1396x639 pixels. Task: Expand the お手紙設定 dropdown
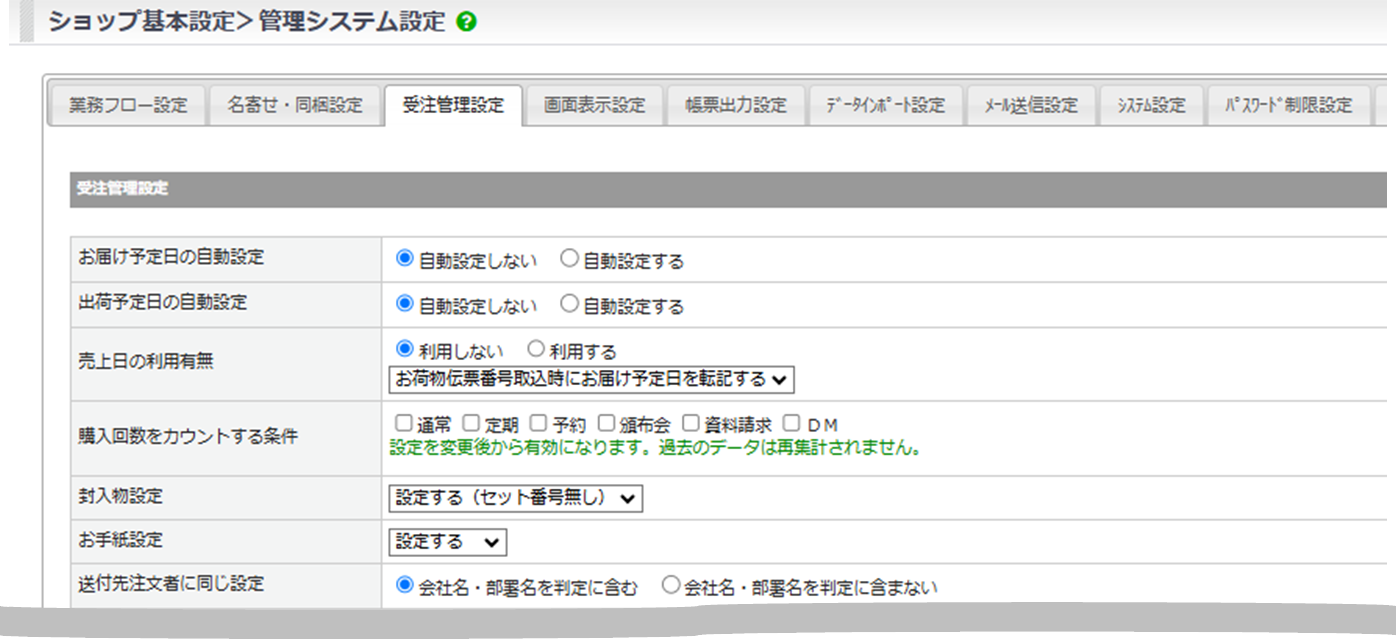[447, 541]
